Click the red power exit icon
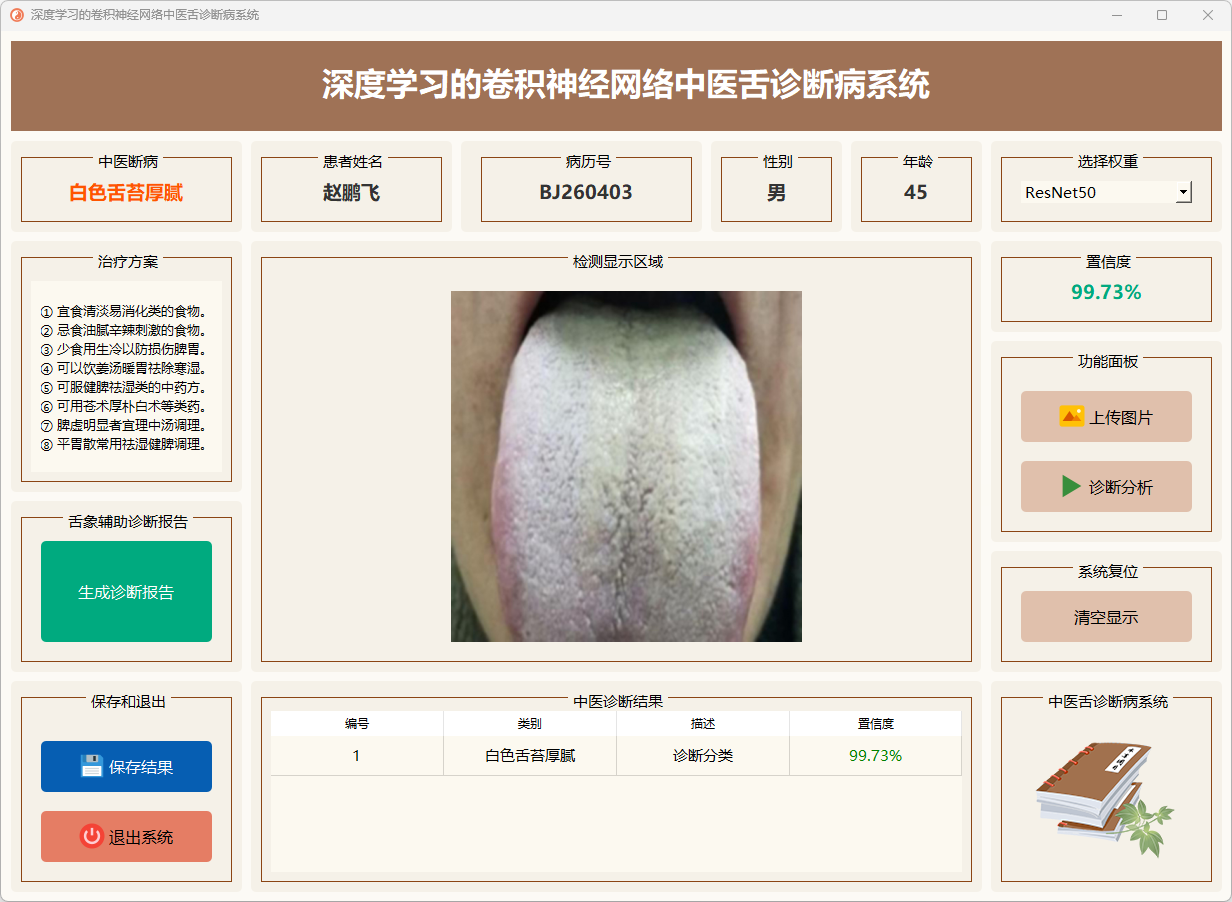1232x902 pixels. (x=92, y=837)
